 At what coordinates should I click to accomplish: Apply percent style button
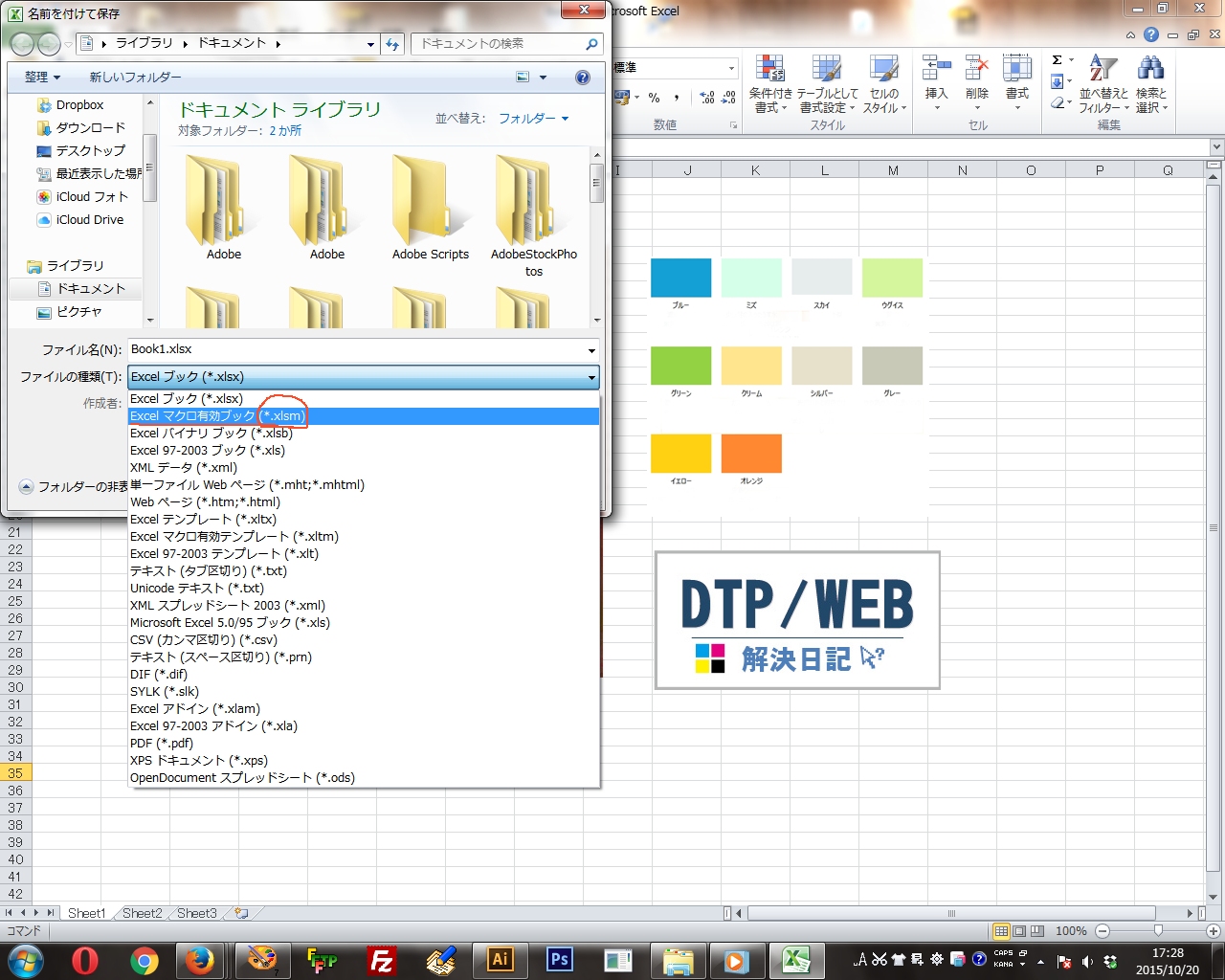[654, 98]
